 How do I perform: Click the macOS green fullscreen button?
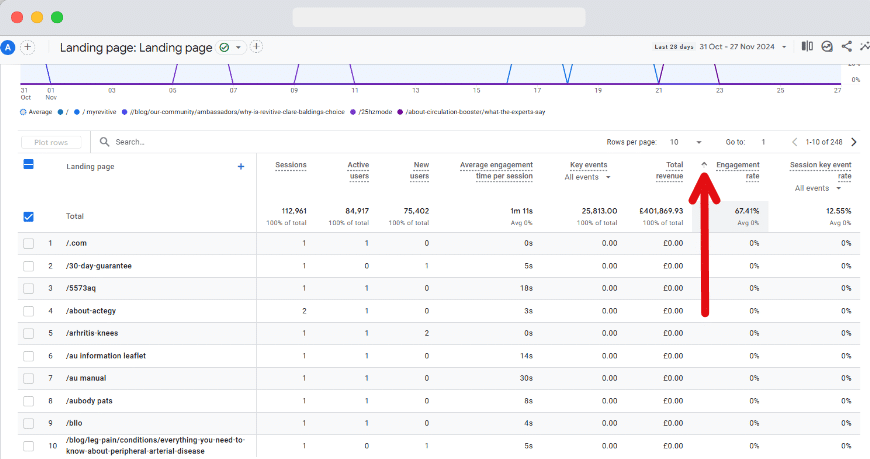click(x=57, y=17)
